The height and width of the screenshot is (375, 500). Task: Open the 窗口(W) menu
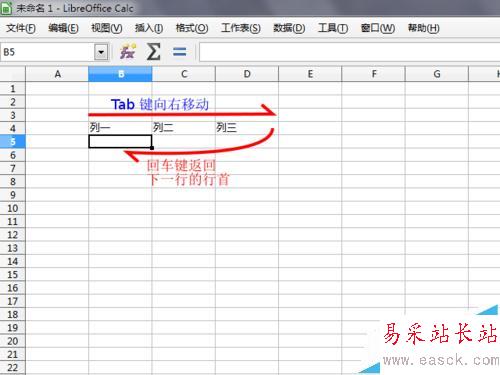pos(378,28)
